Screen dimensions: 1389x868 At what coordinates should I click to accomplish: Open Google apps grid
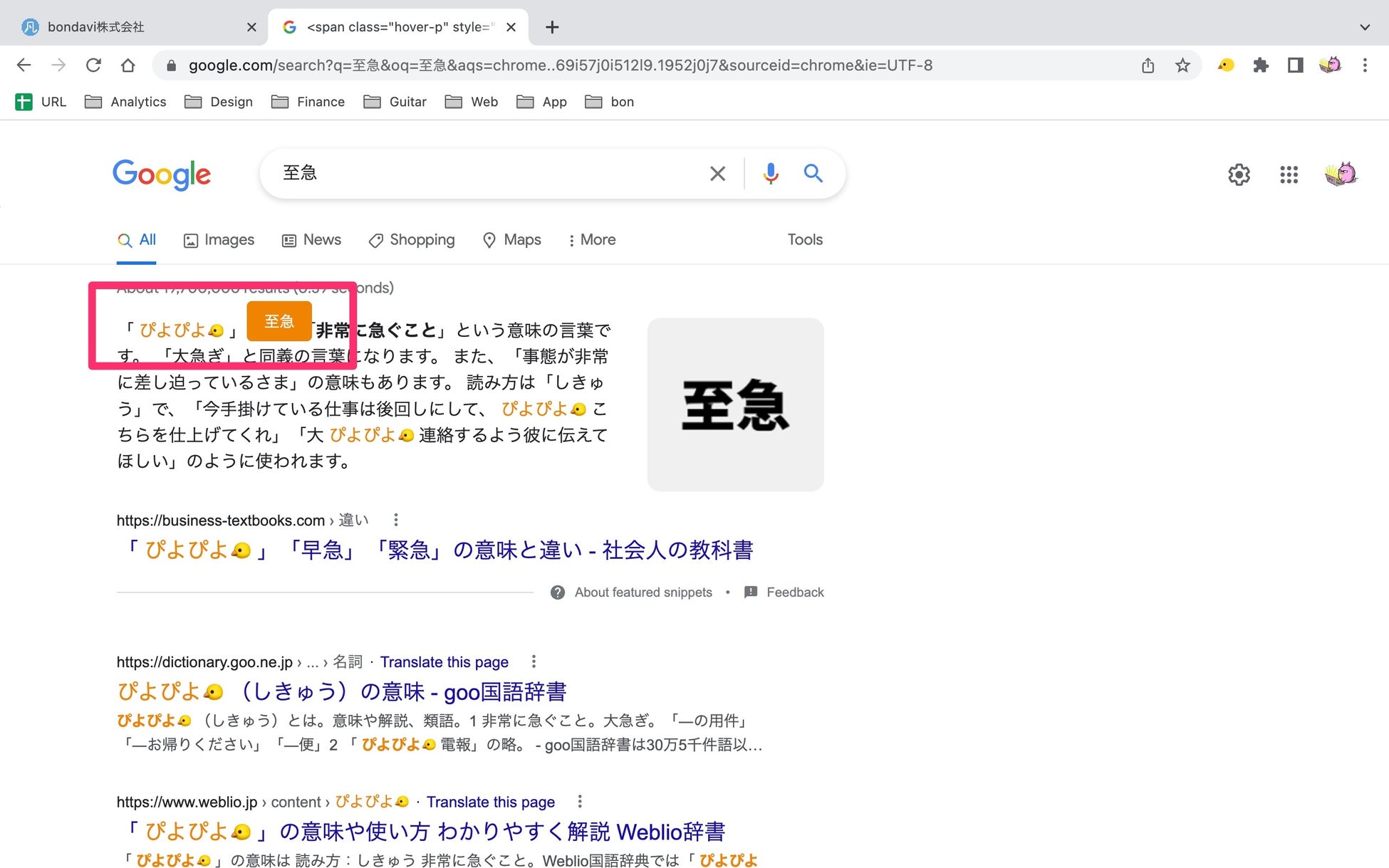(x=1289, y=174)
